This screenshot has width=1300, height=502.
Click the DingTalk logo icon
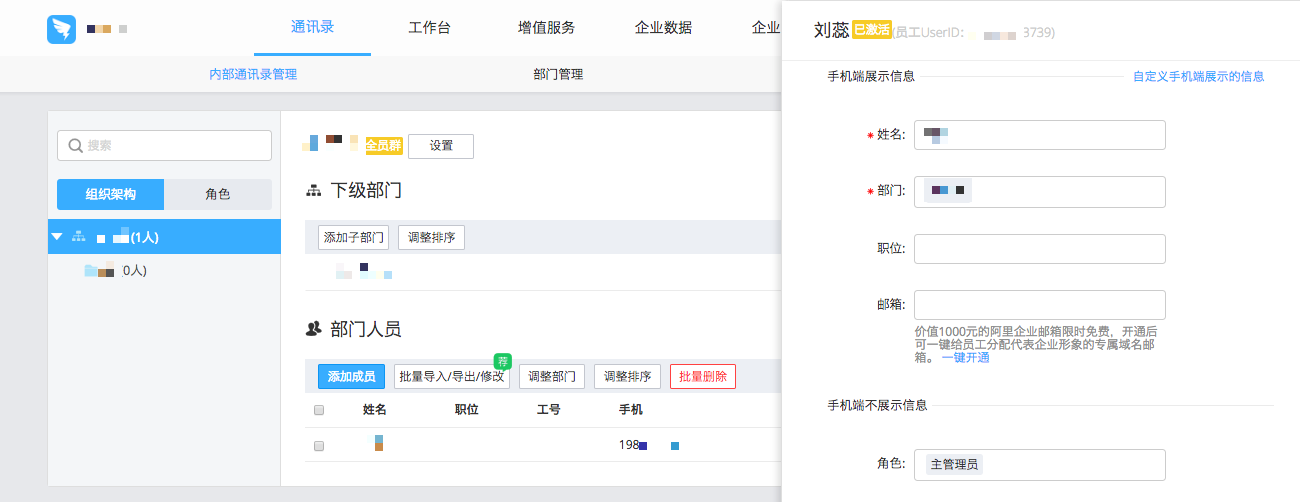pos(62,29)
